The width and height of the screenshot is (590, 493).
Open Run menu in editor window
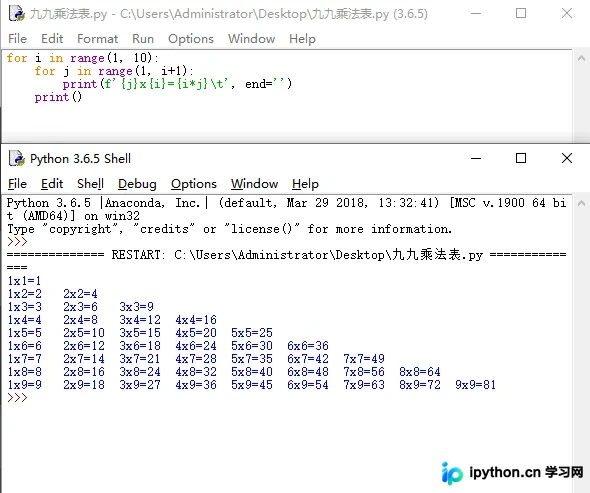pyautogui.click(x=143, y=39)
